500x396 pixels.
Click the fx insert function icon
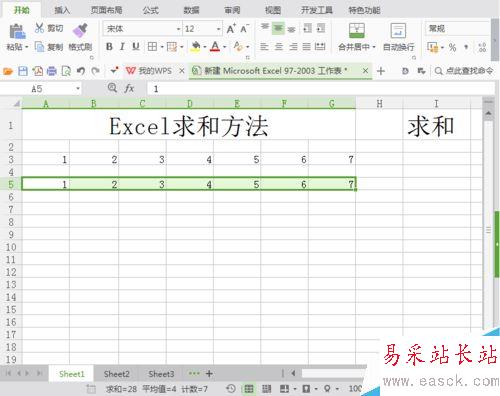[x=129, y=89]
